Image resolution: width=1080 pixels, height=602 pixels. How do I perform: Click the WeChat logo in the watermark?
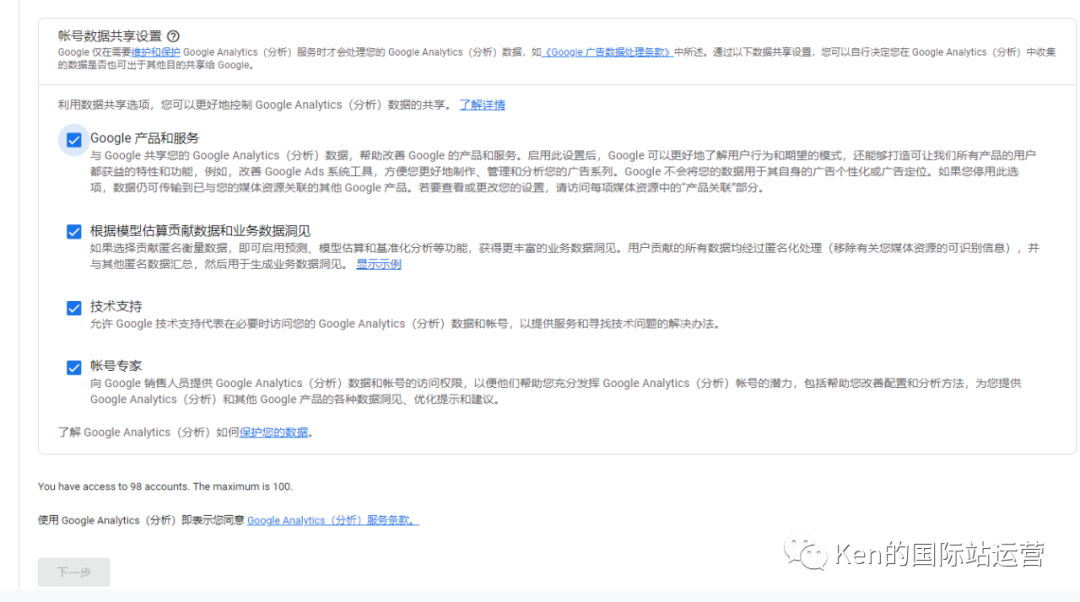805,553
